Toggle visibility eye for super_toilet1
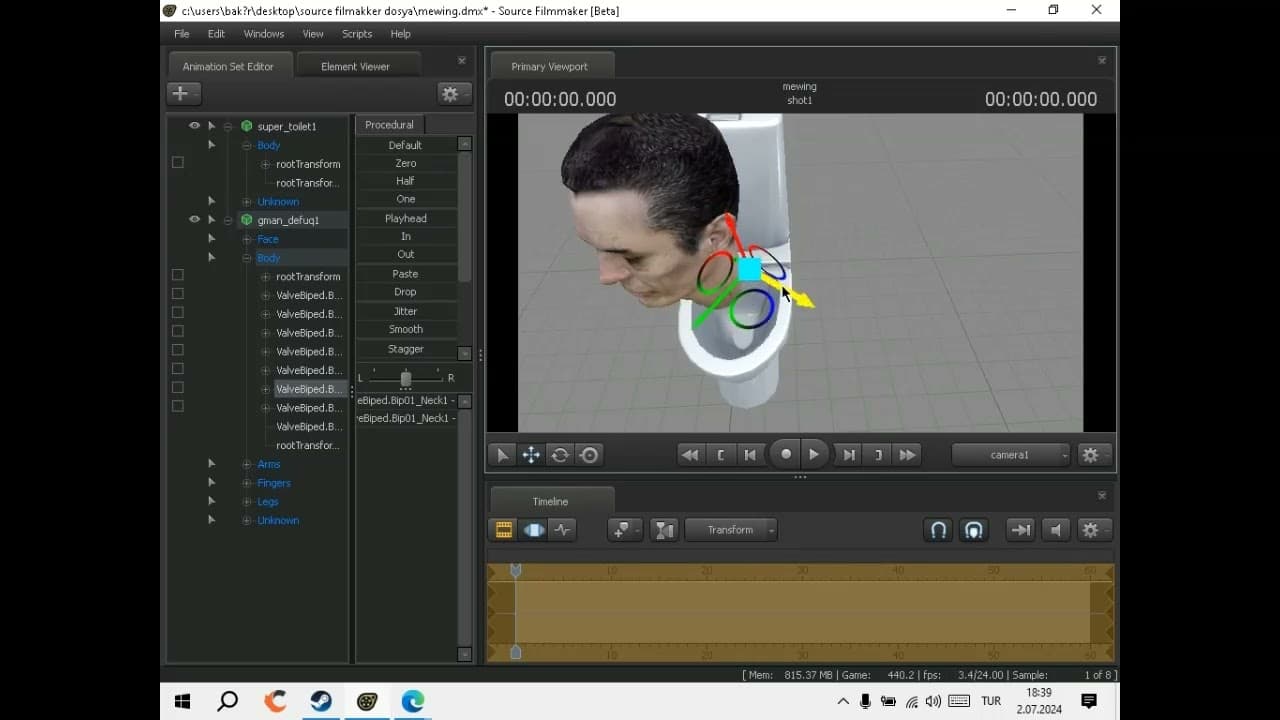 [194, 126]
